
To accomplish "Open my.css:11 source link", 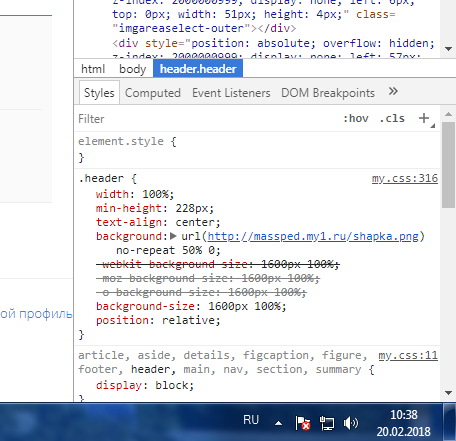I will click(x=408, y=355).
